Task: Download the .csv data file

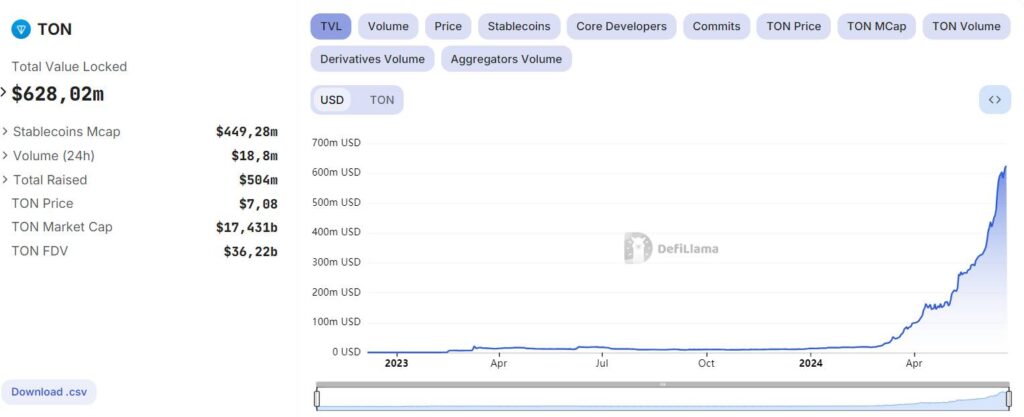Action: click(49, 392)
